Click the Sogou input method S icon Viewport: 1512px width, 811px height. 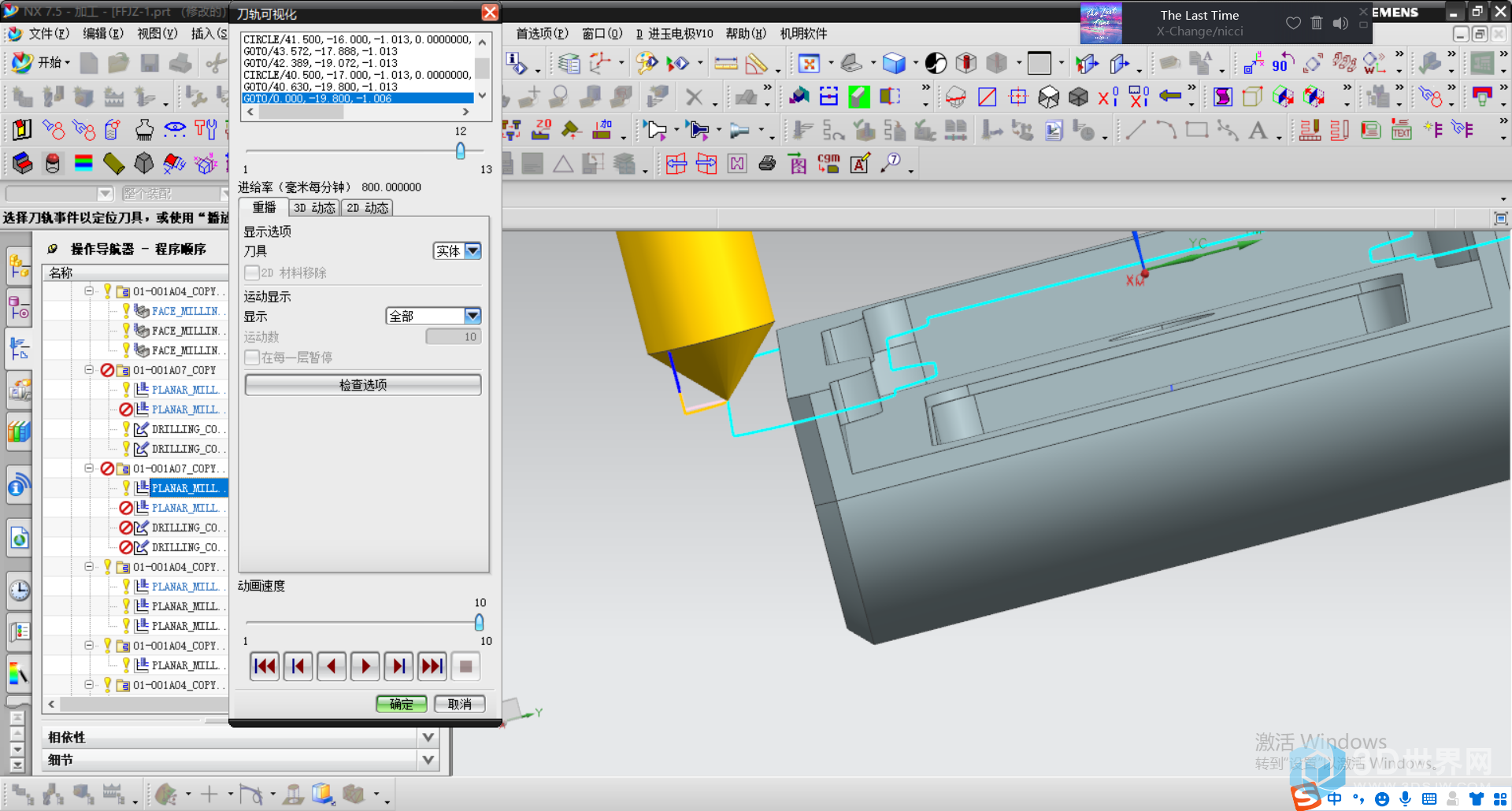(x=1306, y=798)
